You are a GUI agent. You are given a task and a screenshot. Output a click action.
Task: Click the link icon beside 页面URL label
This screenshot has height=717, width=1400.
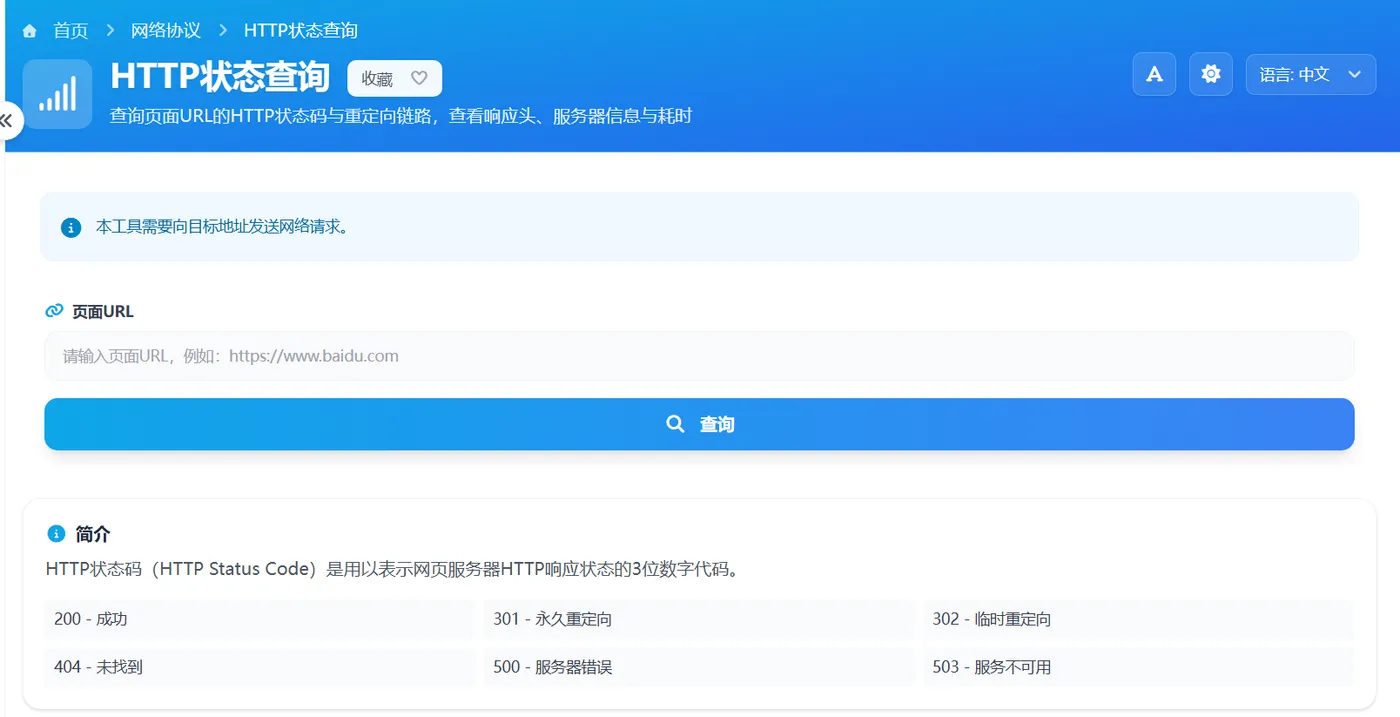click(53, 310)
